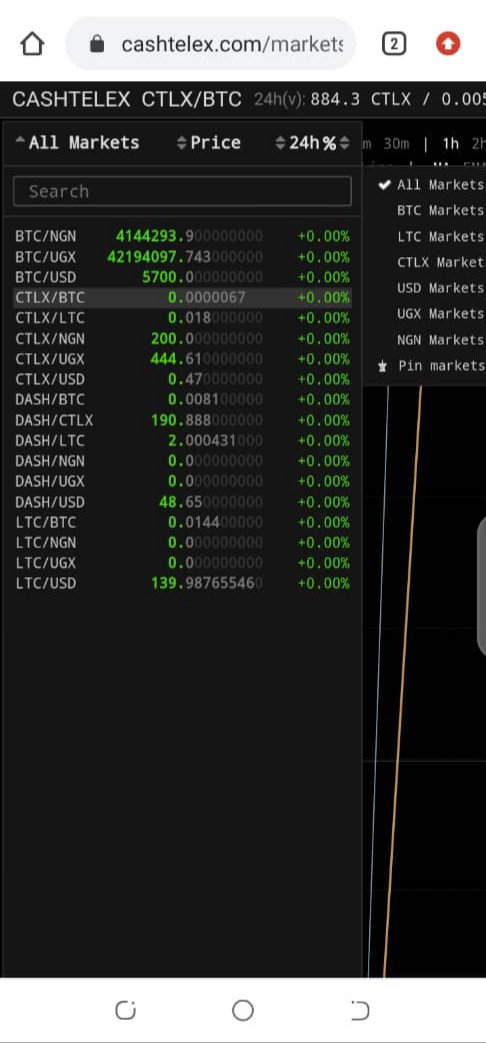Tap the Android recent apps icon
The width and height of the screenshot is (486, 1043).
pyautogui.click(x=126, y=1010)
